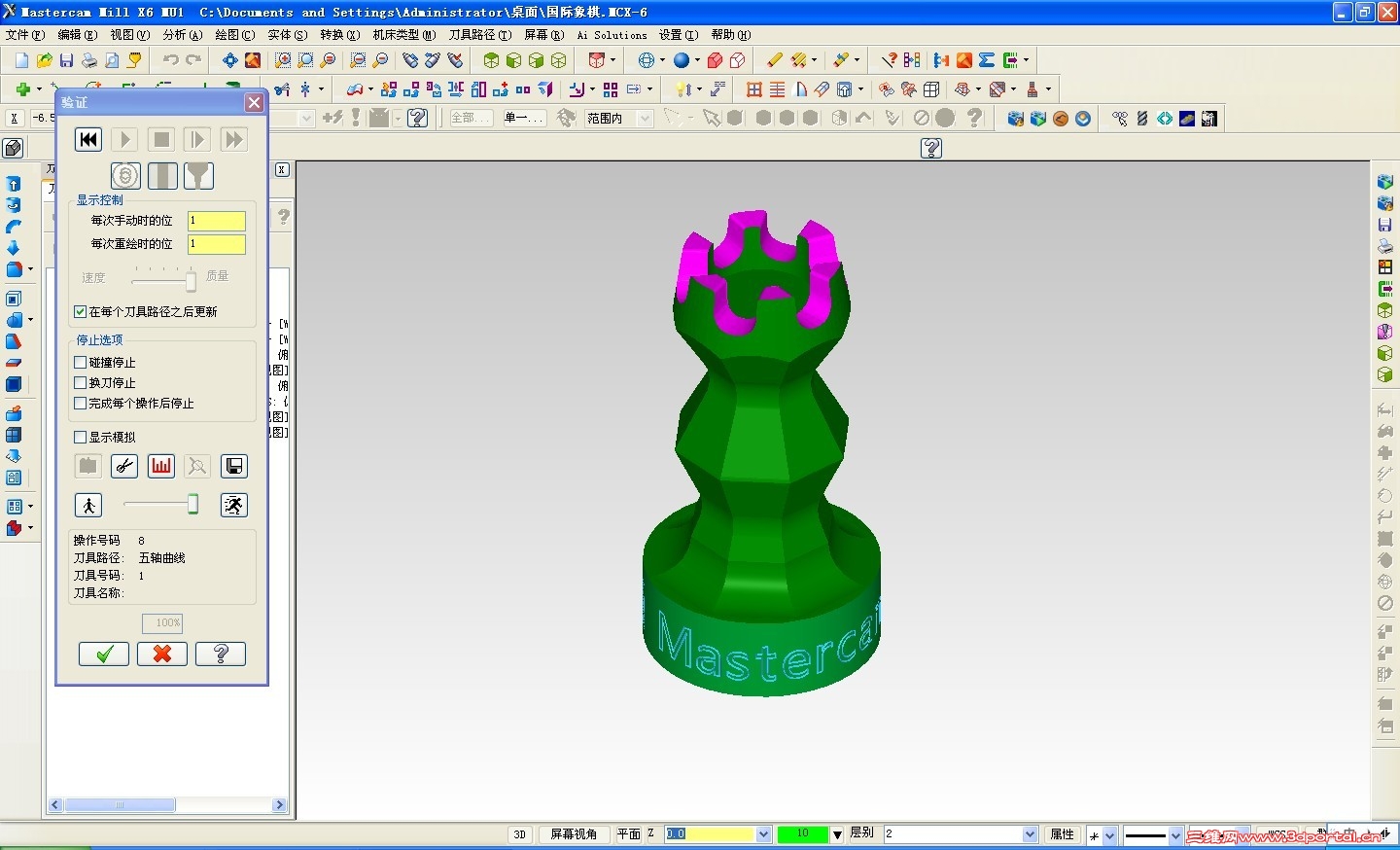Viewport: 1400px width, 850px height.
Task: Click the stop square button in verify dialog
Action: pos(161,139)
